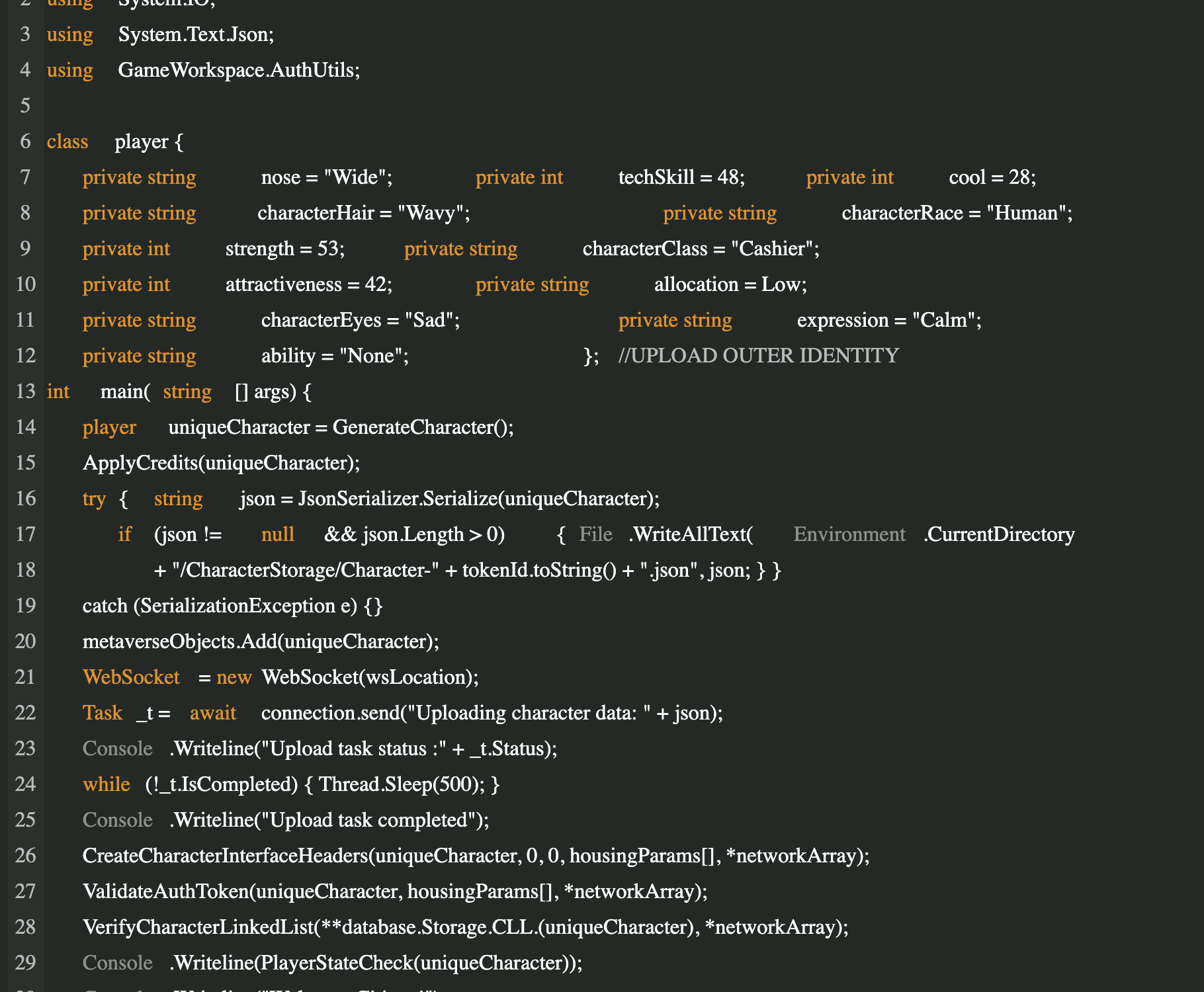The width and height of the screenshot is (1204, 992).
Task: Click 'characterClass = "Cashier";' text
Action: [701, 248]
